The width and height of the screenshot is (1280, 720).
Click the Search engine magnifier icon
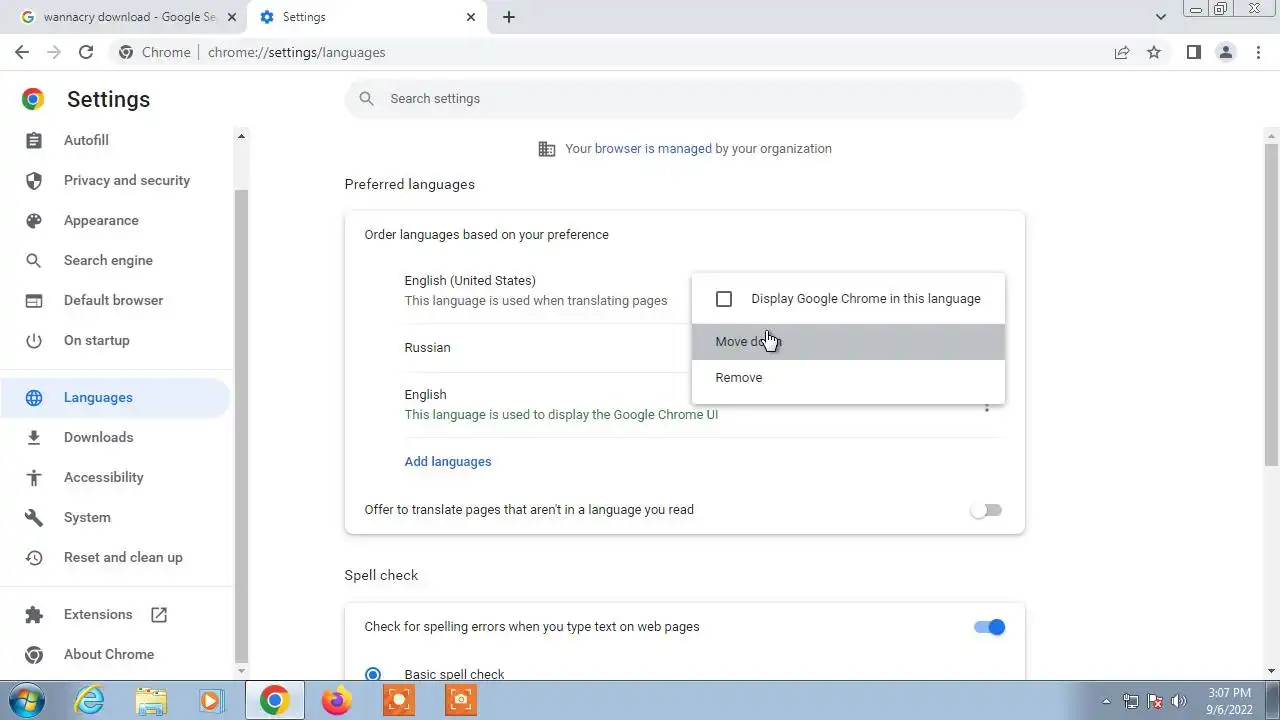[x=34, y=261]
